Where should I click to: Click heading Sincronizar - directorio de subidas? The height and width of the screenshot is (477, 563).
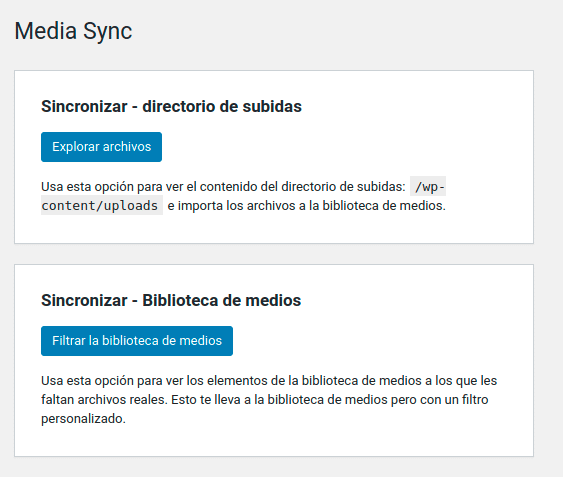[171, 106]
